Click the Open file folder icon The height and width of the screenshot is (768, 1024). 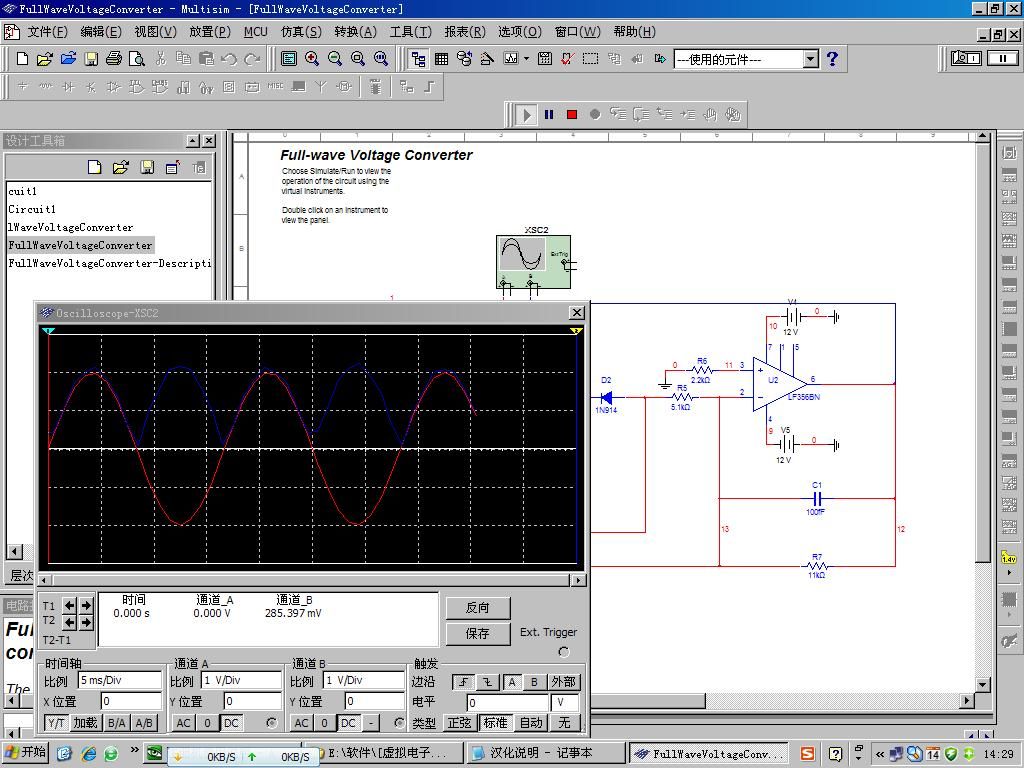[x=44, y=59]
